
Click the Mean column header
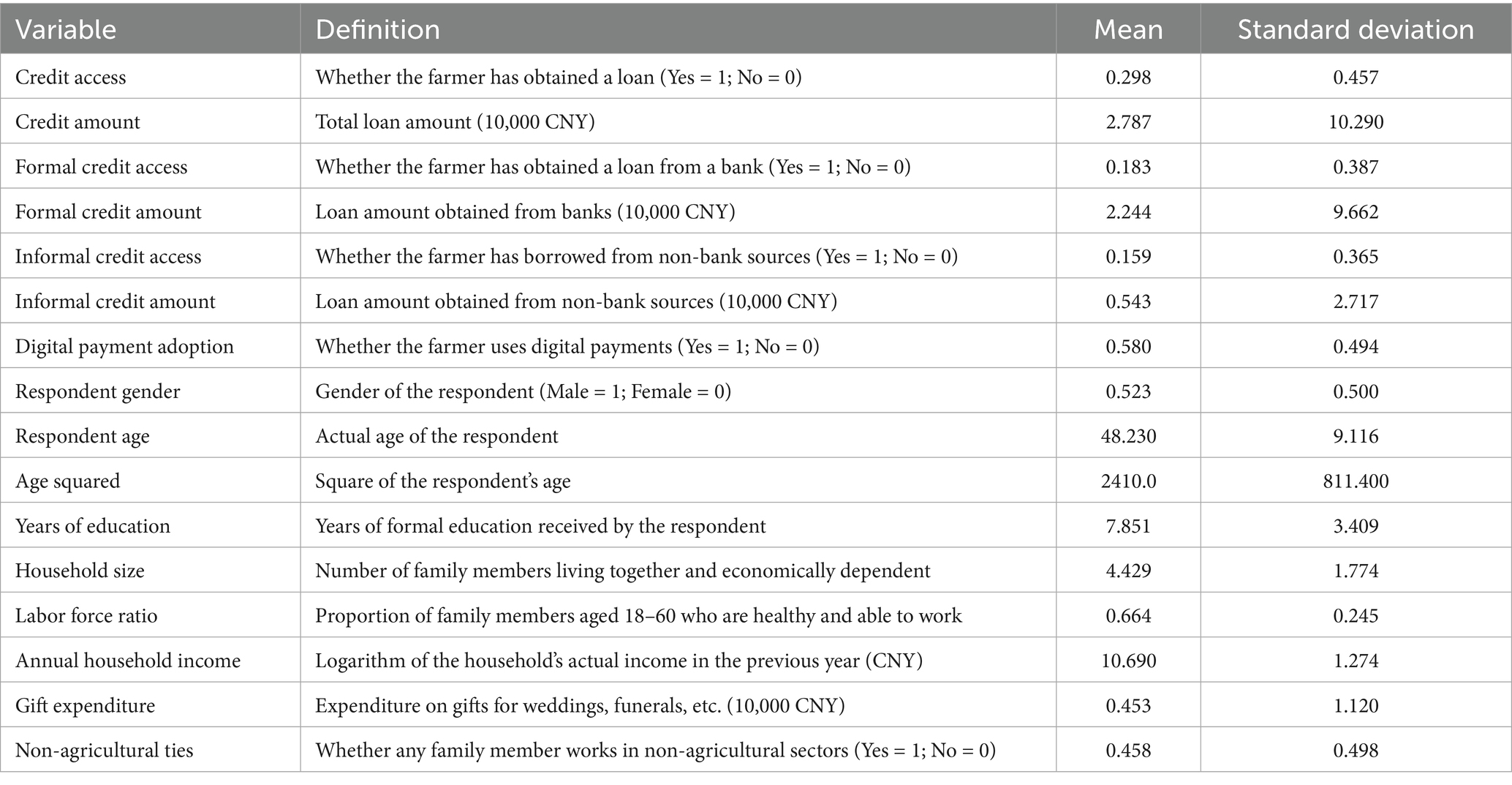[x=1127, y=29]
